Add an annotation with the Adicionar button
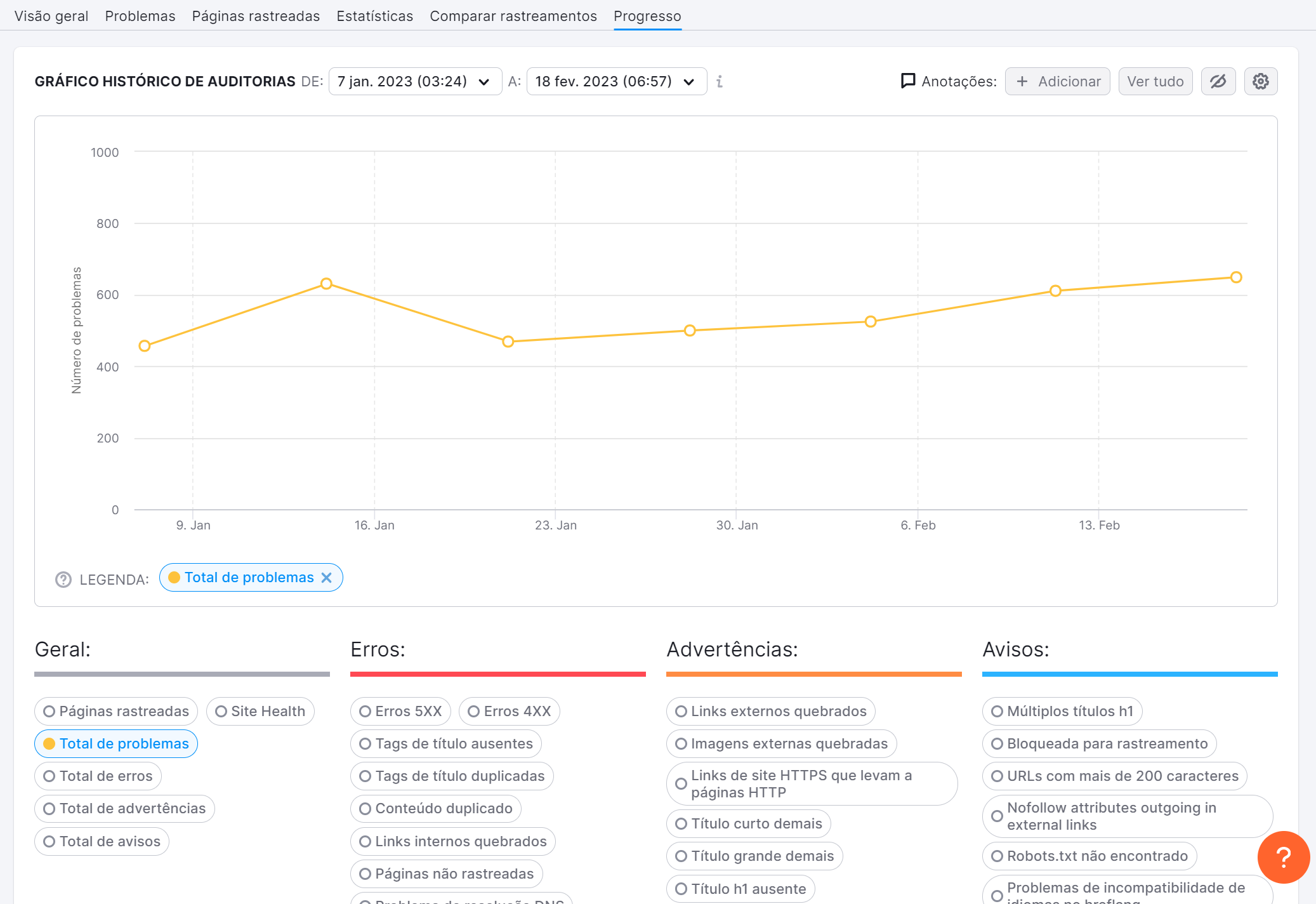 click(1057, 81)
